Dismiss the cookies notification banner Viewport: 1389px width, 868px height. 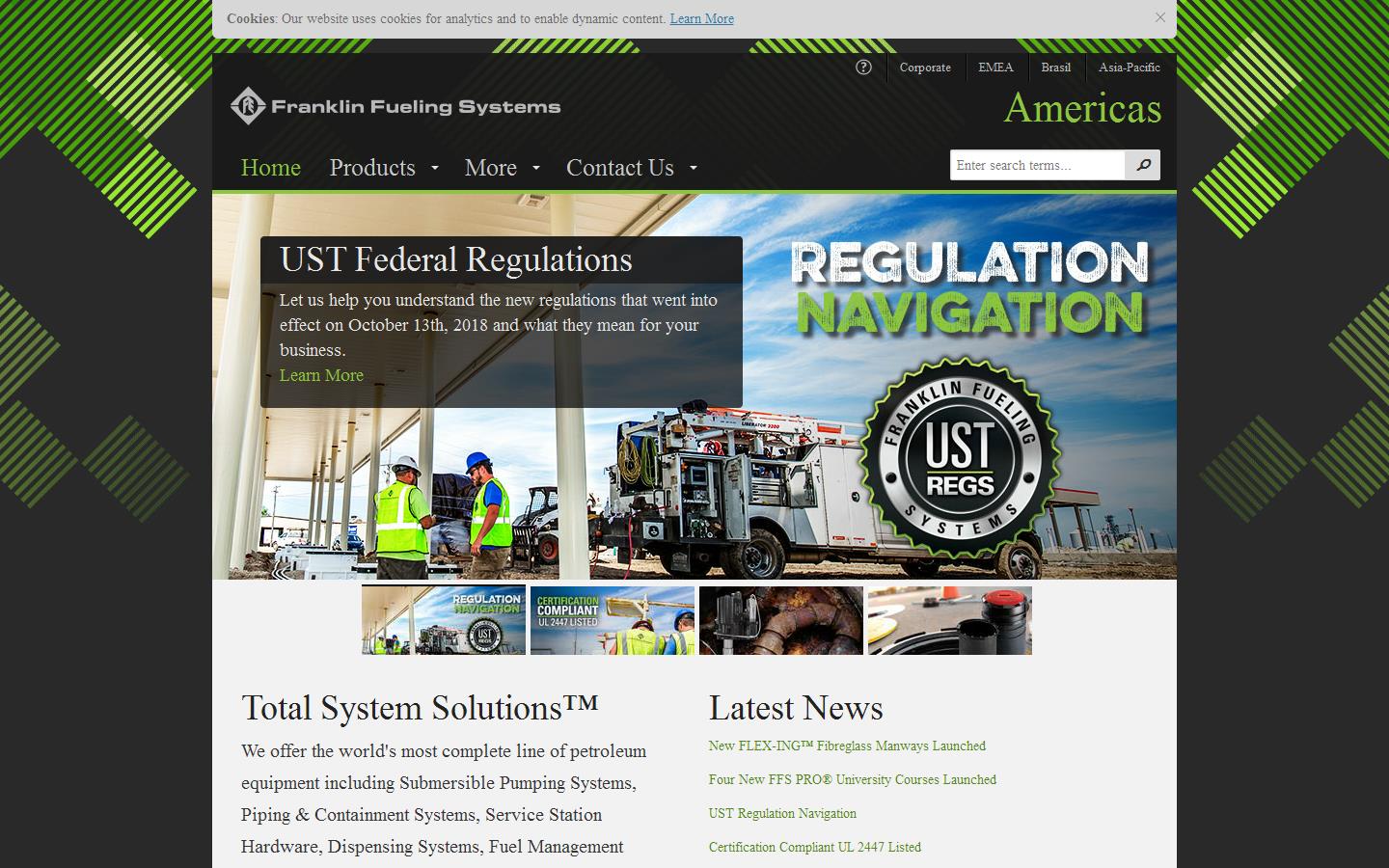pyautogui.click(x=1161, y=17)
